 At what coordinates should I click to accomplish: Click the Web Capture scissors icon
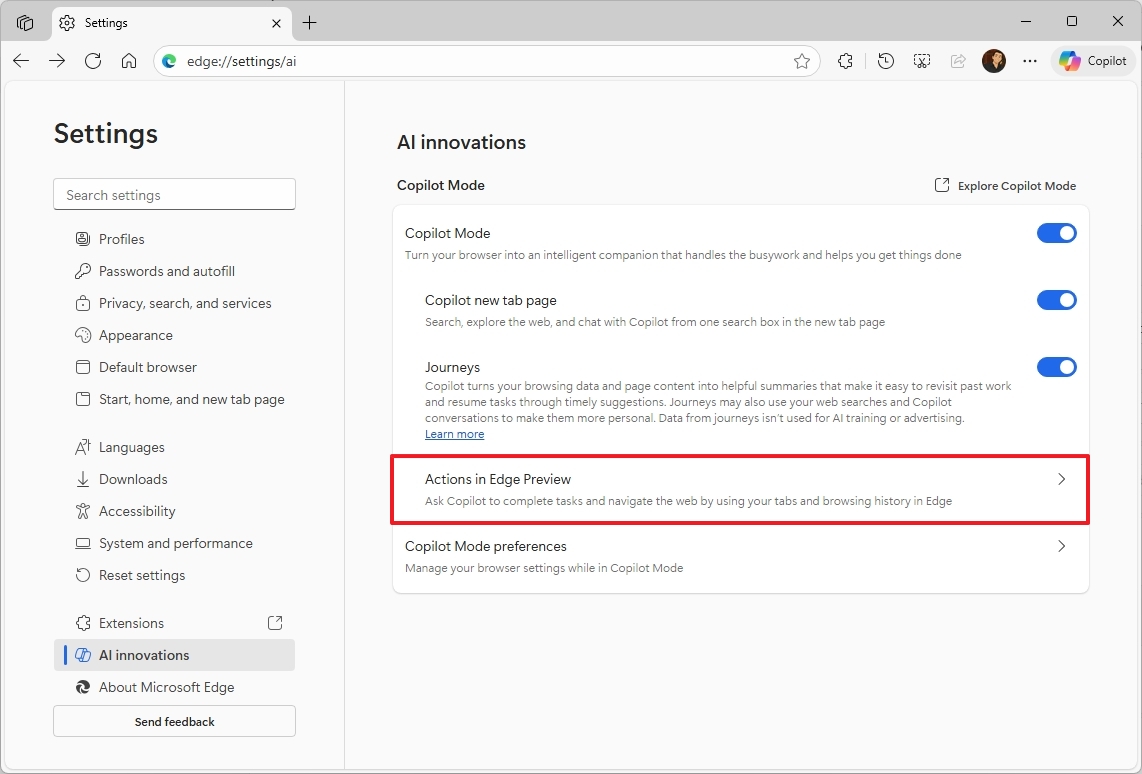(x=921, y=61)
